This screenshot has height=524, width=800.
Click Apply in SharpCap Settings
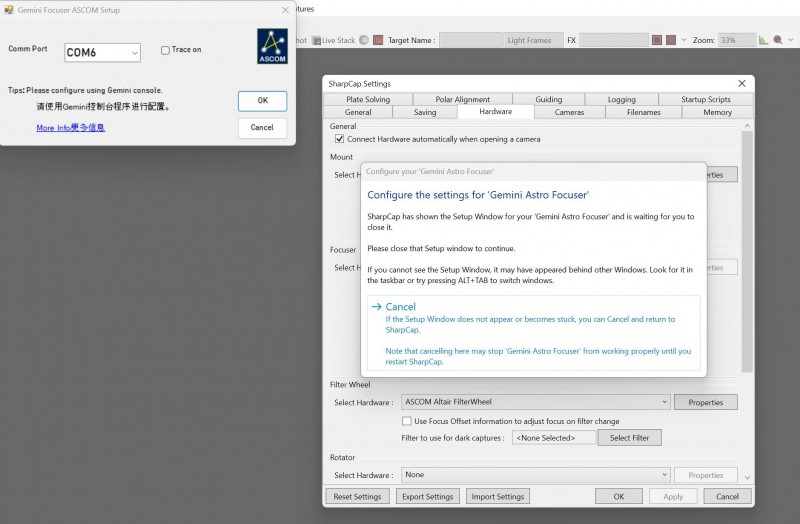click(x=673, y=496)
